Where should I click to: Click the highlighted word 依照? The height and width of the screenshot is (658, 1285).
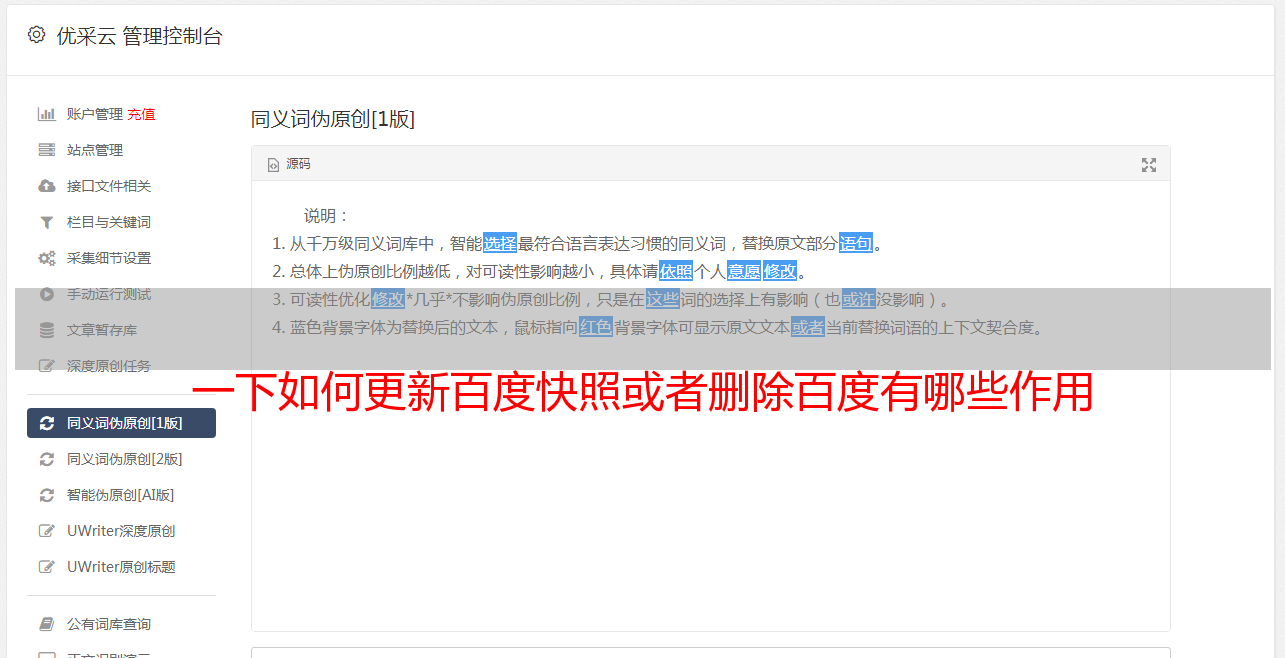coord(676,271)
